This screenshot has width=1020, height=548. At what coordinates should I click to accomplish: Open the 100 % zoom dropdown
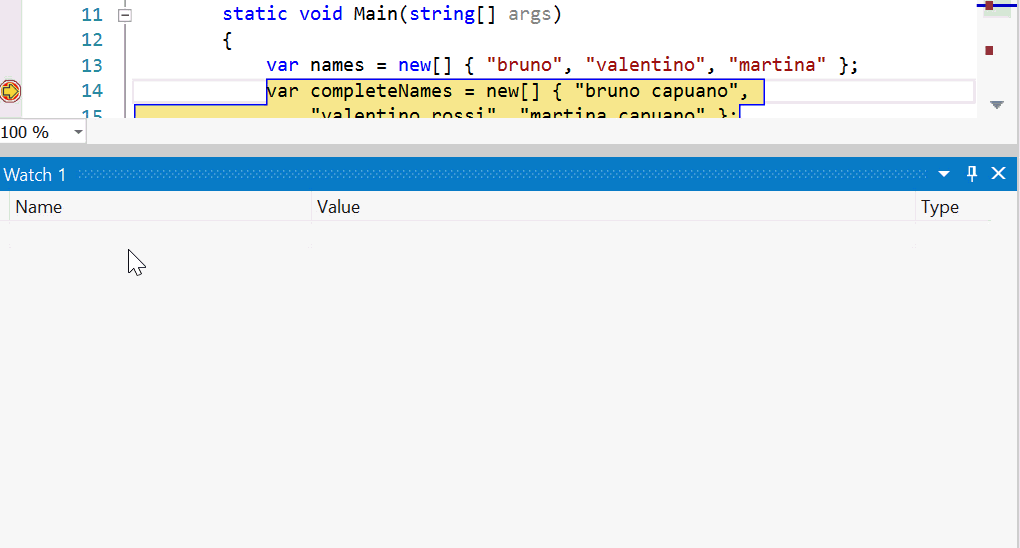78,132
